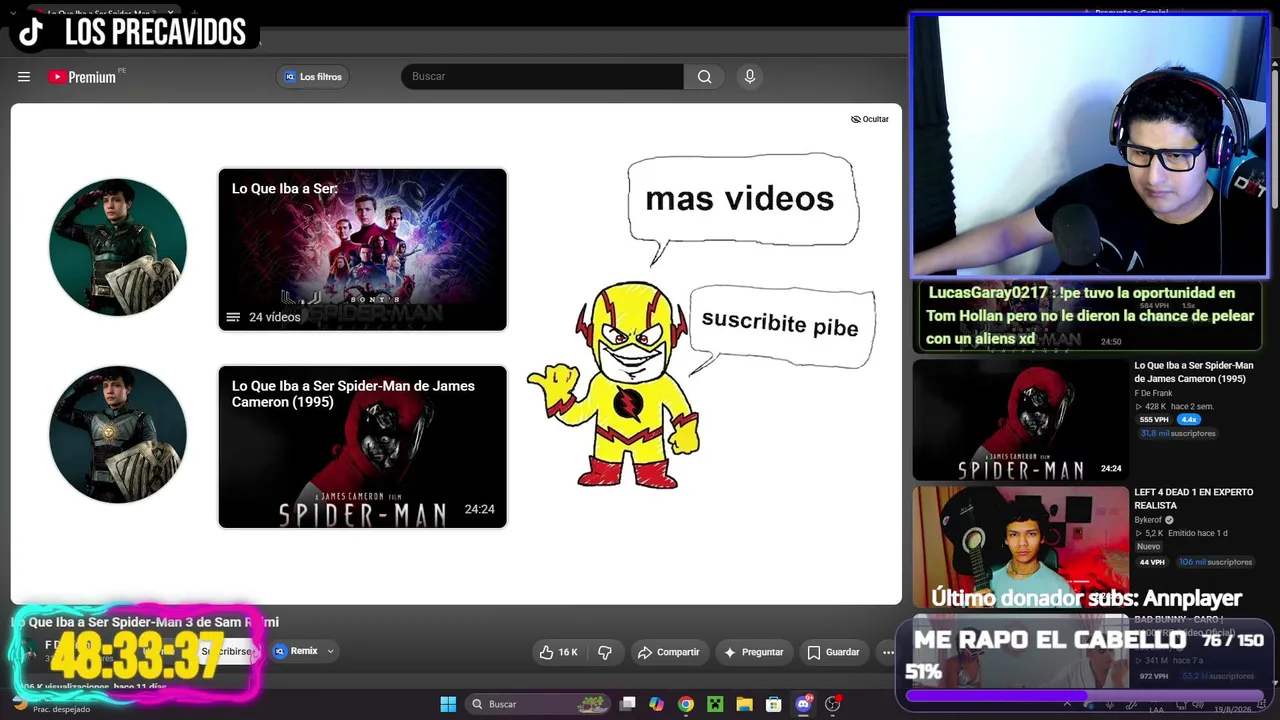Click the 106 mil suscriptores stat
The image size is (1280, 720).
click(1215, 562)
